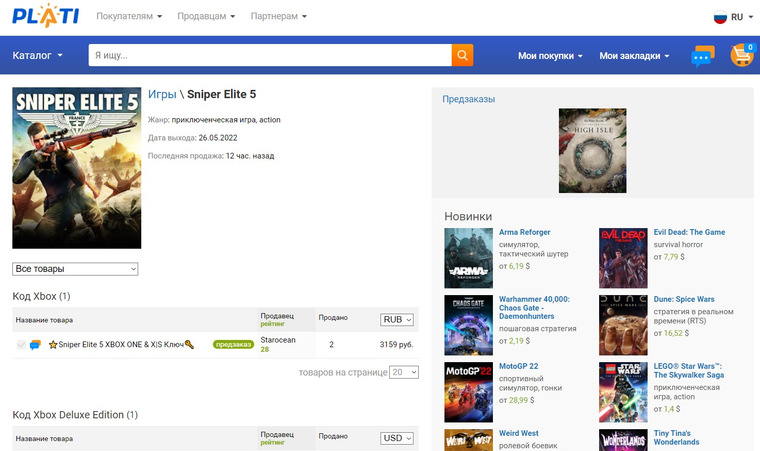The height and width of the screenshot is (451, 760).
Task: Click chat bubble icon in Sniper Elite row
Action: point(35,345)
